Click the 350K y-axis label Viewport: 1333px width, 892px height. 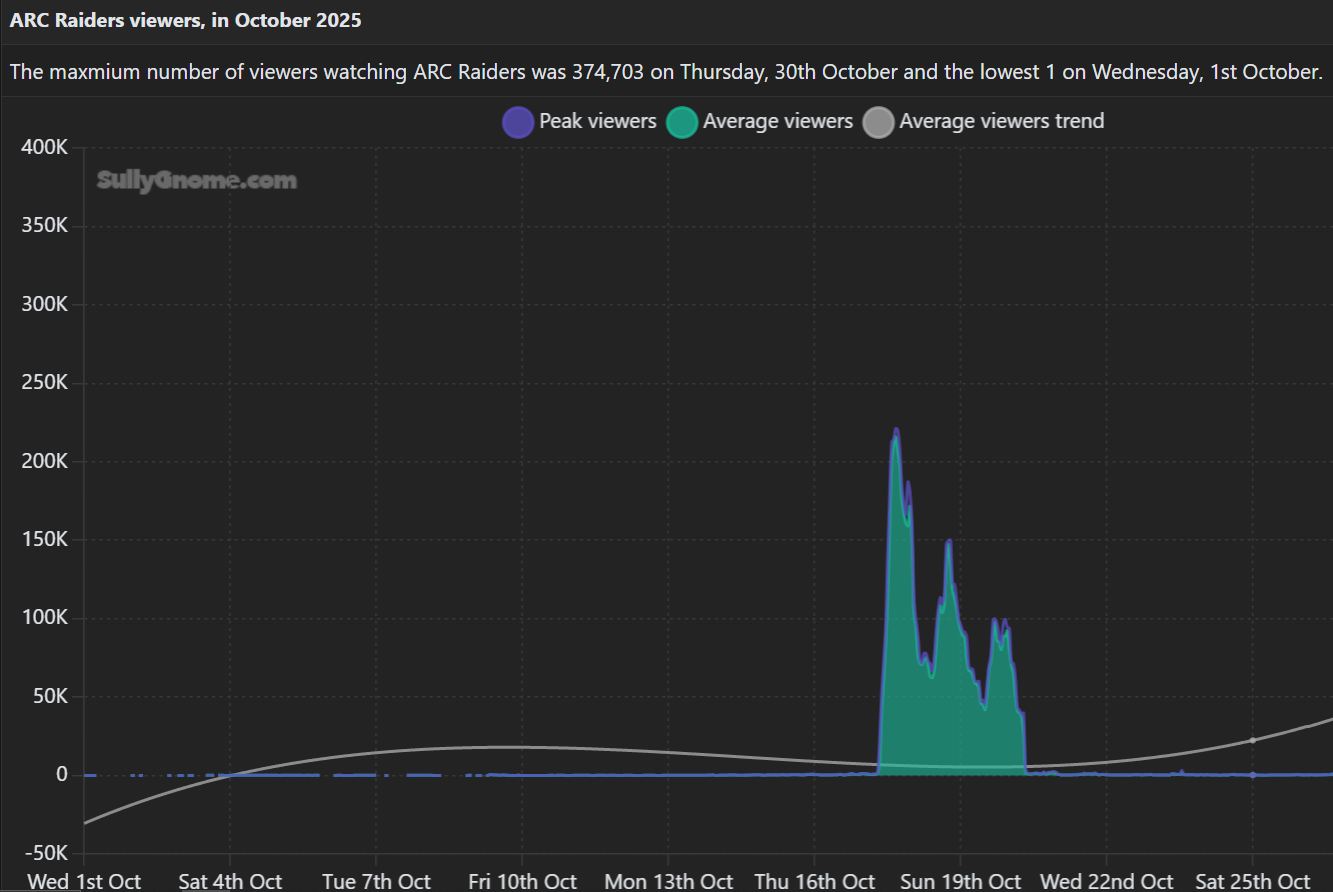(44, 226)
